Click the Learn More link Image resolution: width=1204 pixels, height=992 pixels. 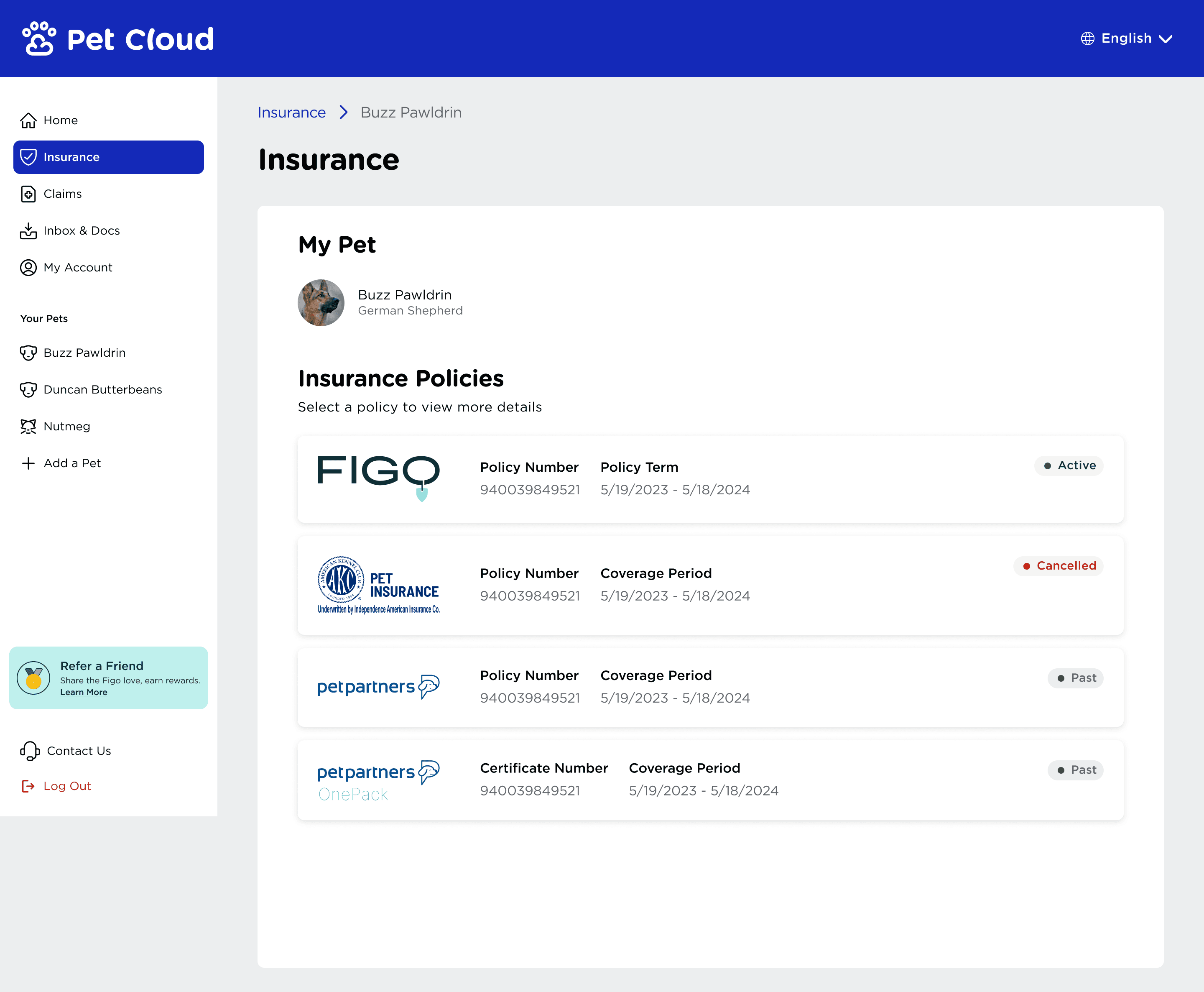(x=84, y=692)
